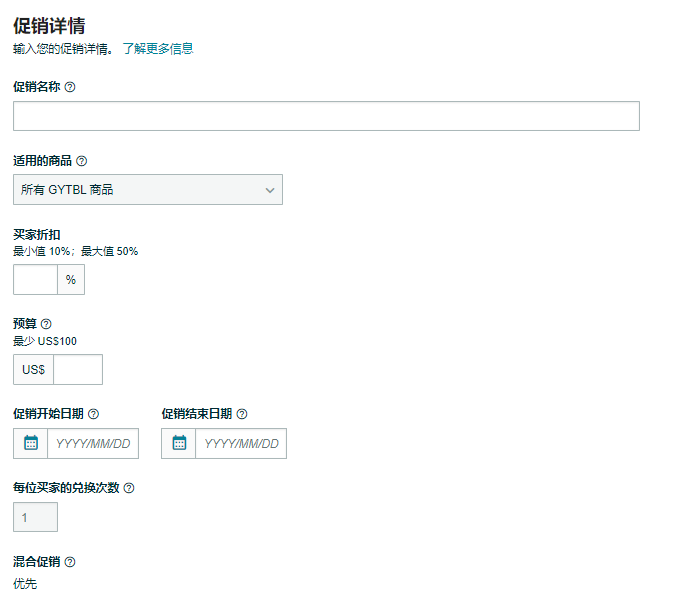Click the 促销结束日期 YYYY/MM/DD field

pyautogui.click(x=240, y=443)
